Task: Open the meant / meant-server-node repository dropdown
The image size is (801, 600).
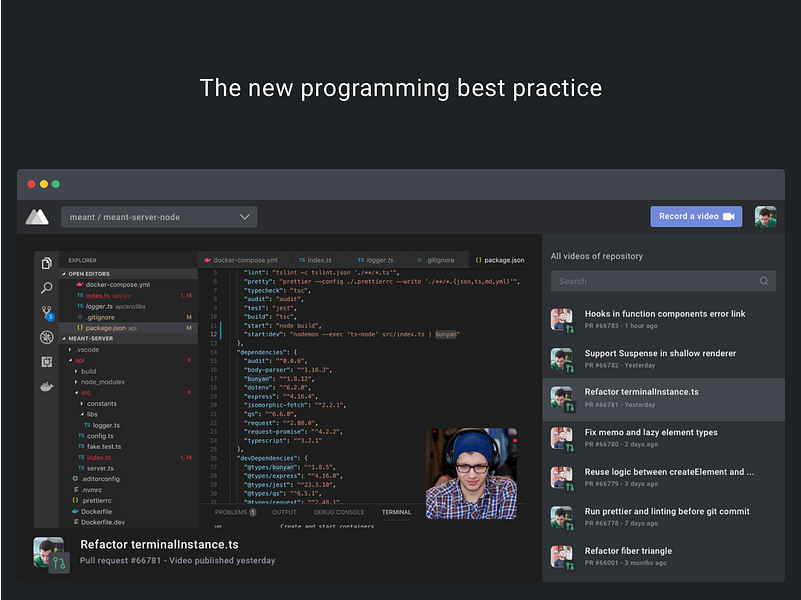Action: coord(159,217)
